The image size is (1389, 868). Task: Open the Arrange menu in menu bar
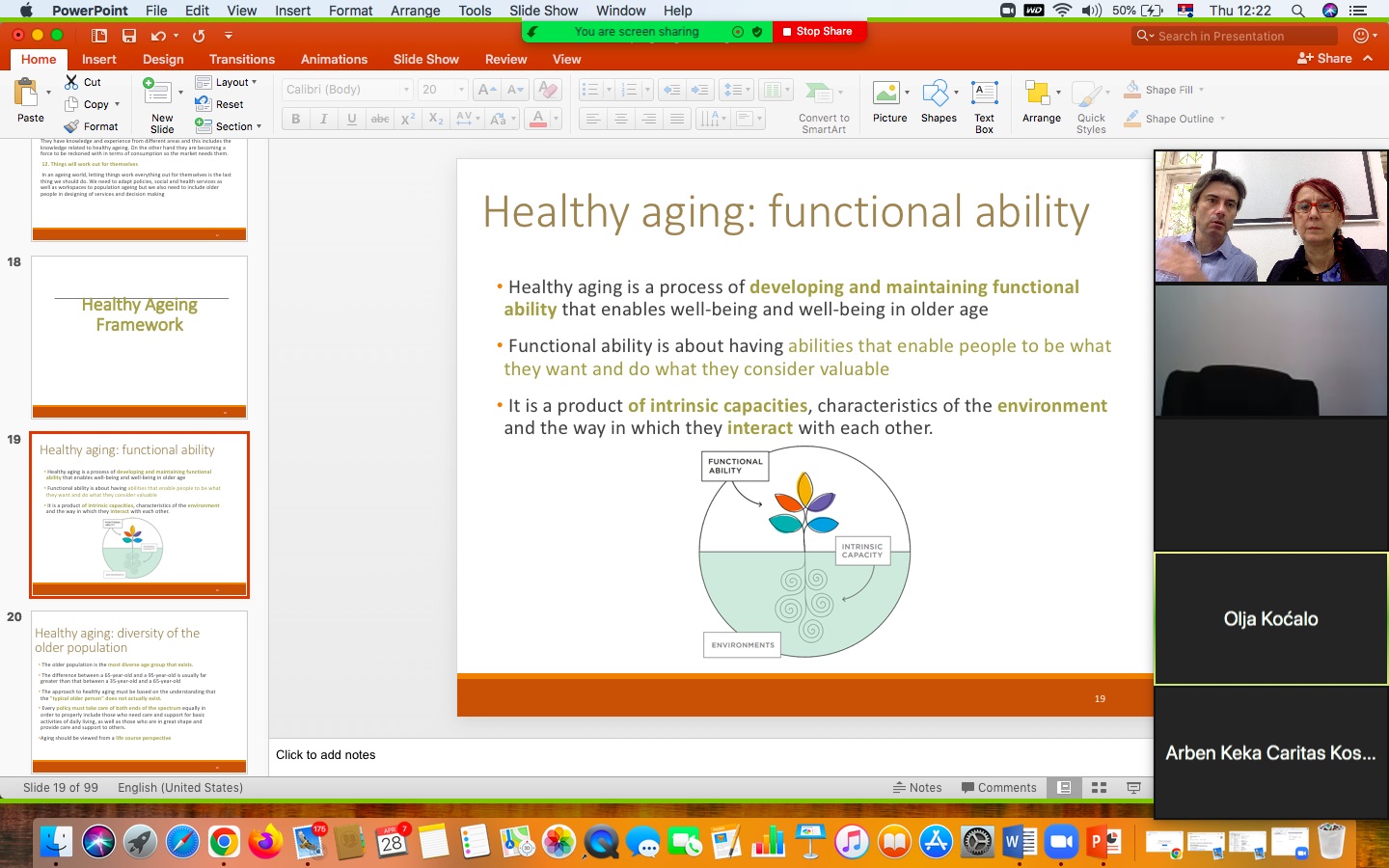416,11
